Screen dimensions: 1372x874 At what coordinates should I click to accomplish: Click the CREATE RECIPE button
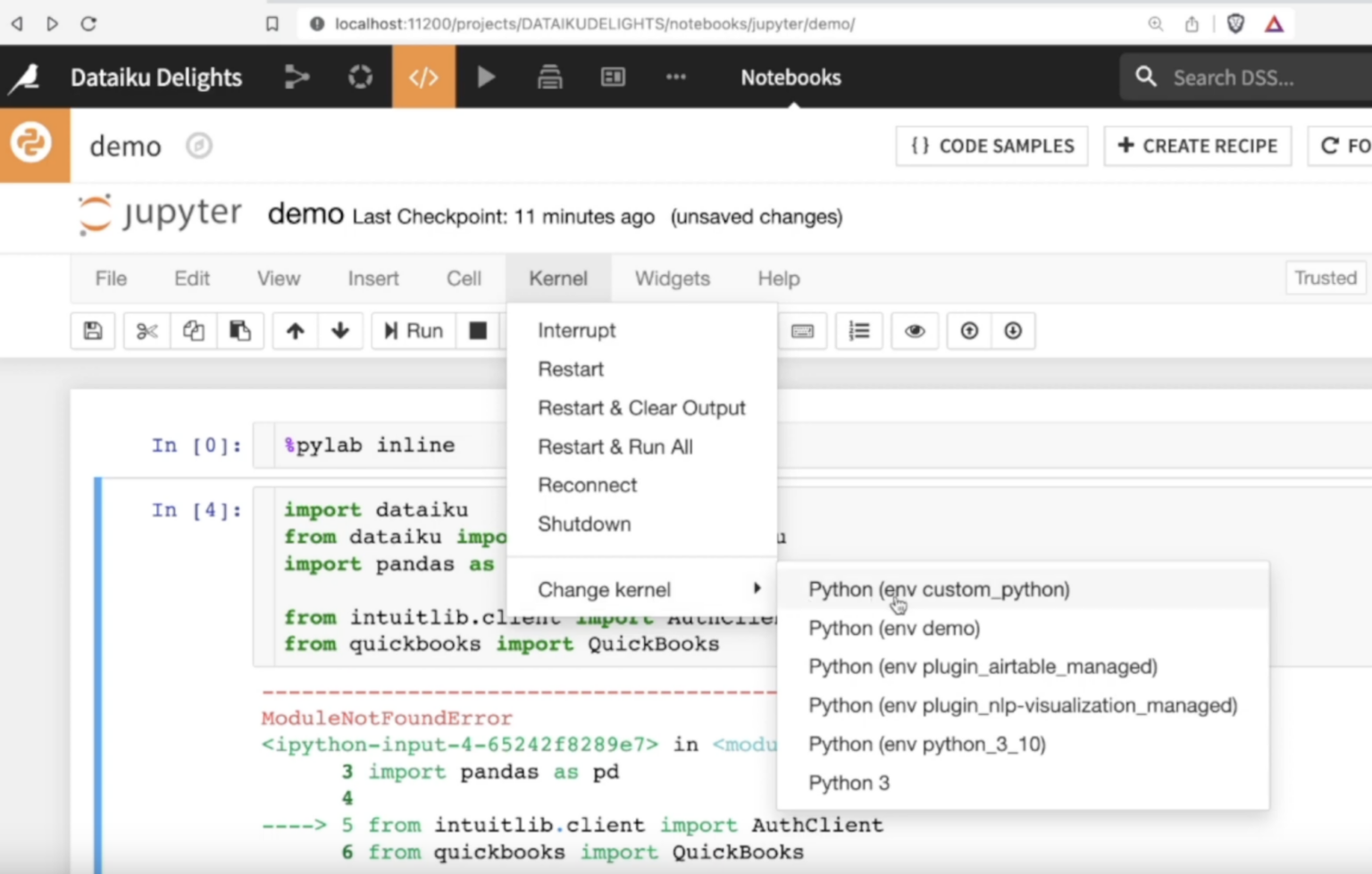[1198, 146]
